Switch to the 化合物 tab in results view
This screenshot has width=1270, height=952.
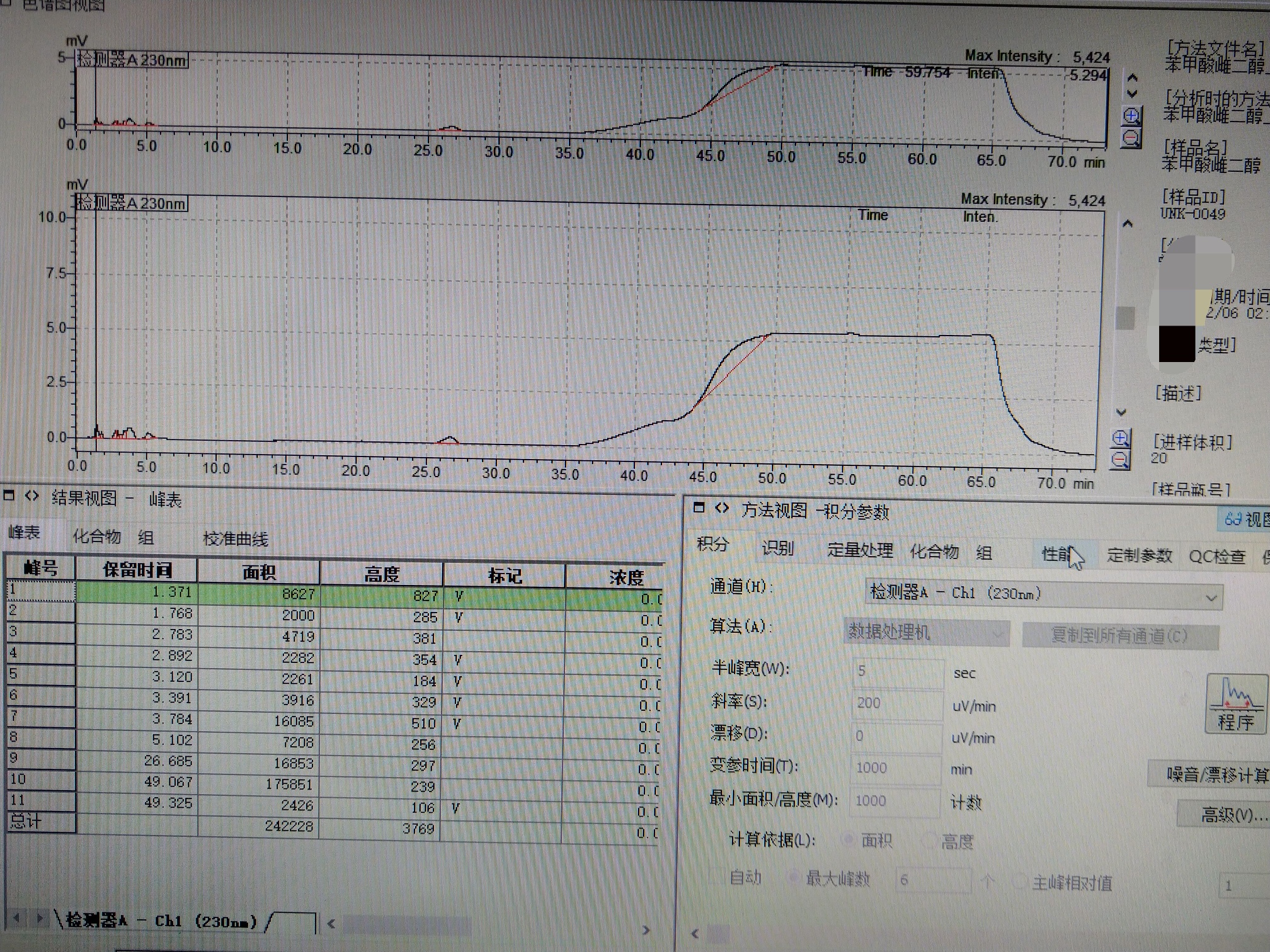(96, 536)
